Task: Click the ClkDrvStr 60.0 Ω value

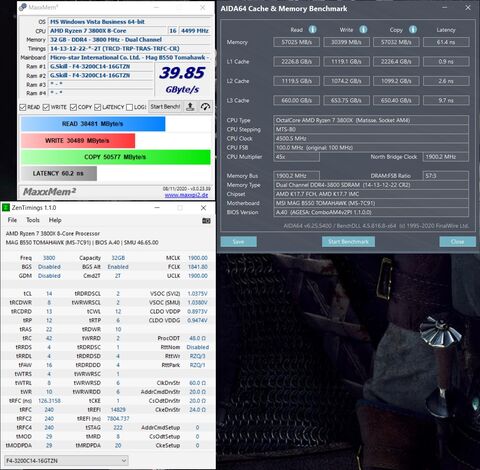Action: coord(198,383)
